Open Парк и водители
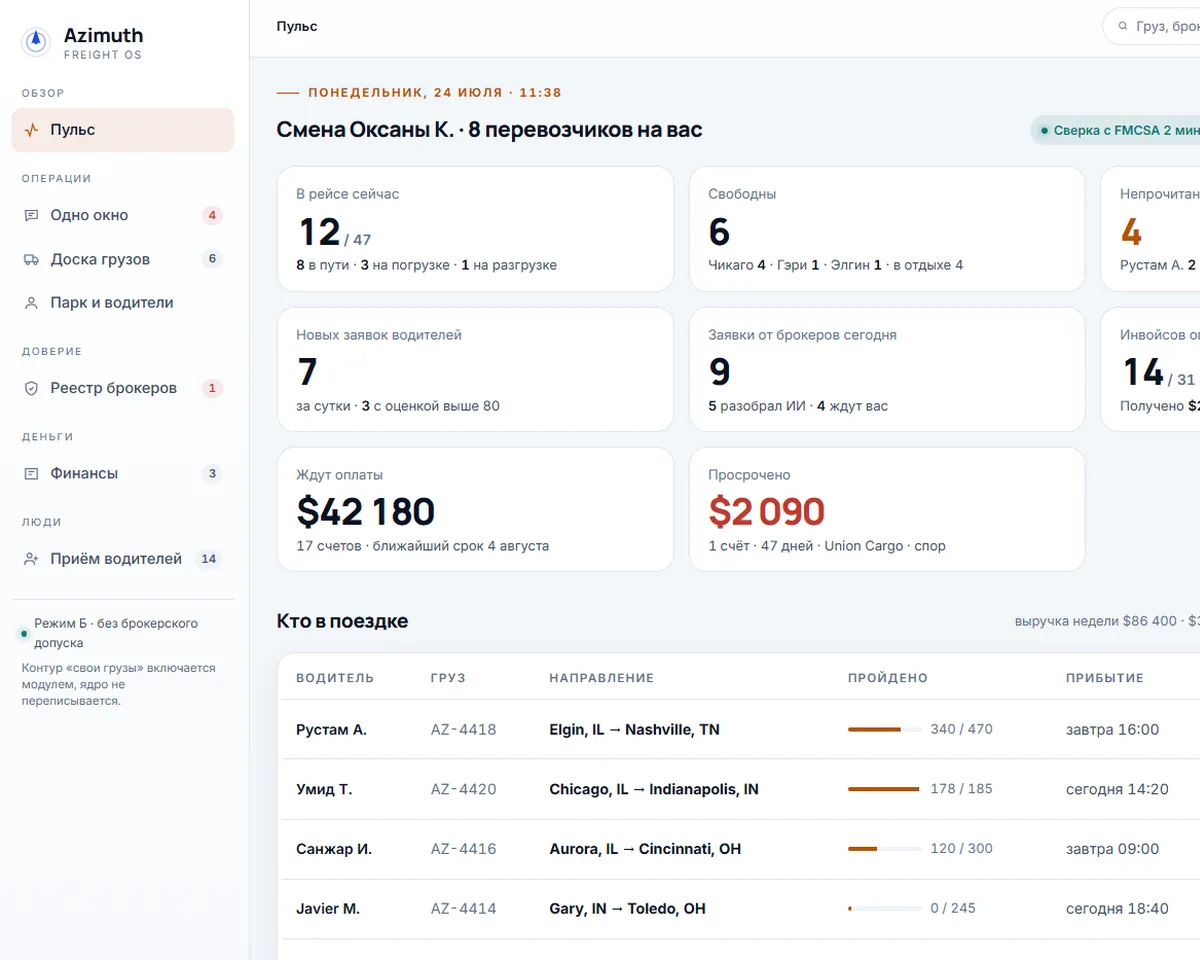This screenshot has height=960, width=1200. click(x=123, y=302)
